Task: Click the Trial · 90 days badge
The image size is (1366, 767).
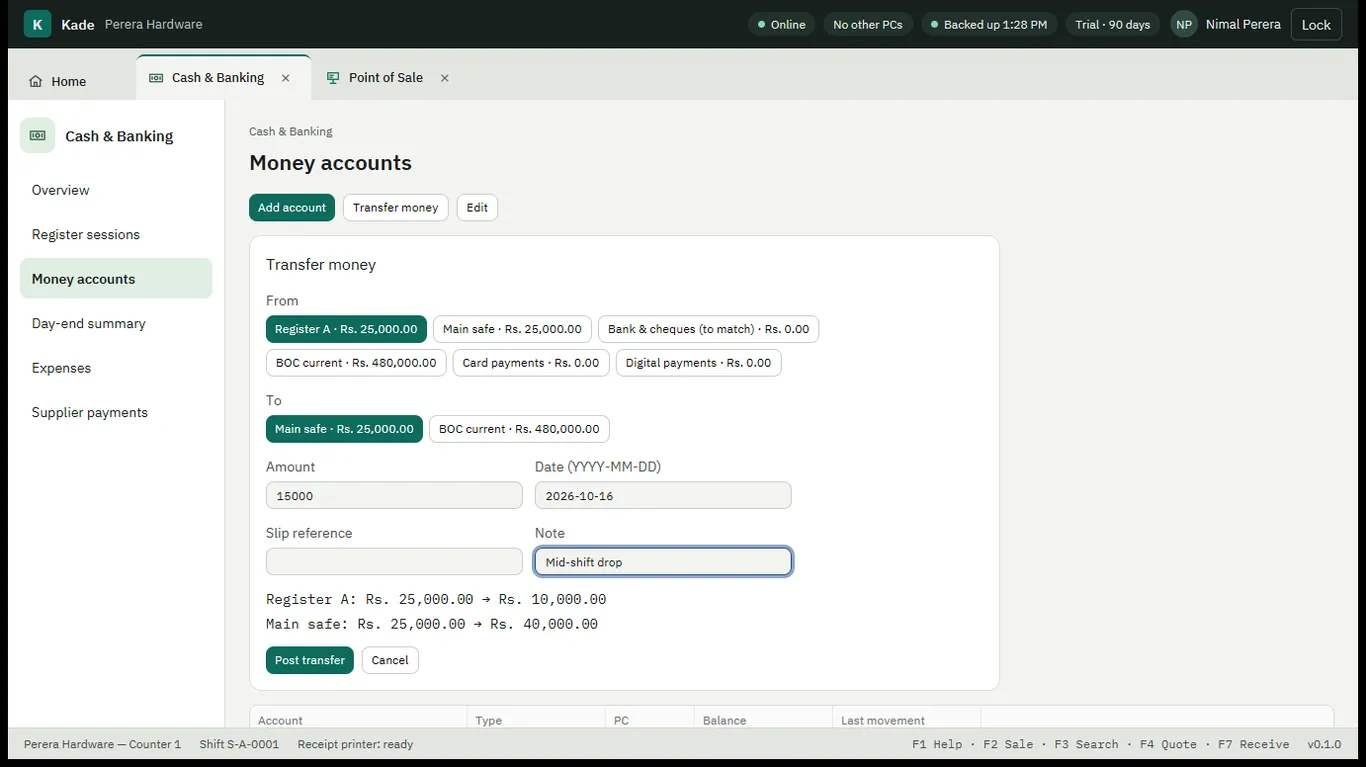Action: click(1113, 24)
